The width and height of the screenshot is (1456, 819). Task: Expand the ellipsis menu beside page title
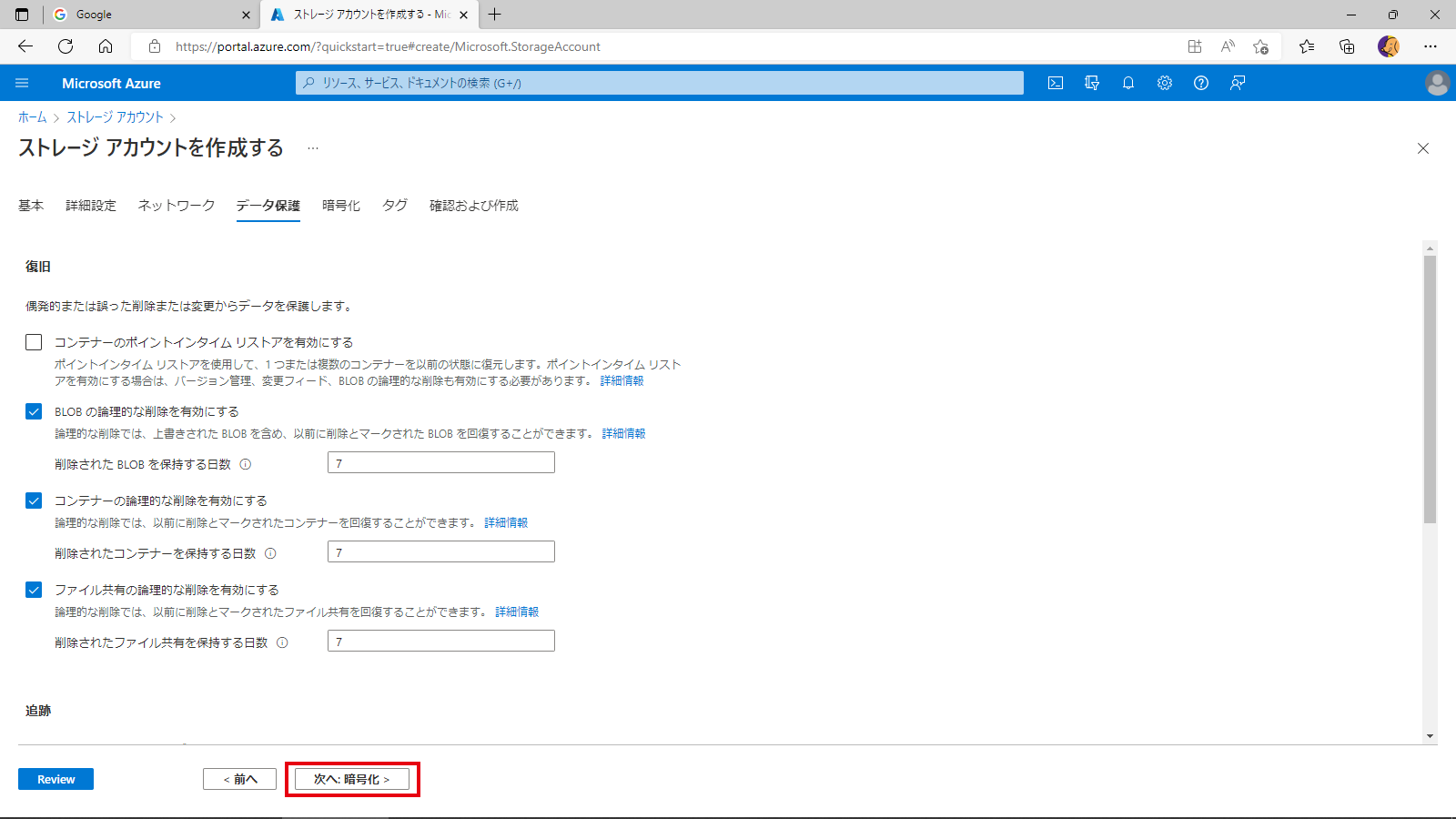pyautogui.click(x=313, y=148)
